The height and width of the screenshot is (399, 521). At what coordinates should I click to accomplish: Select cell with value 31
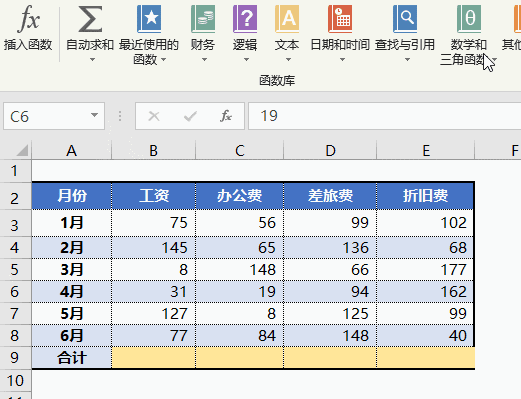tap(154, 292)
